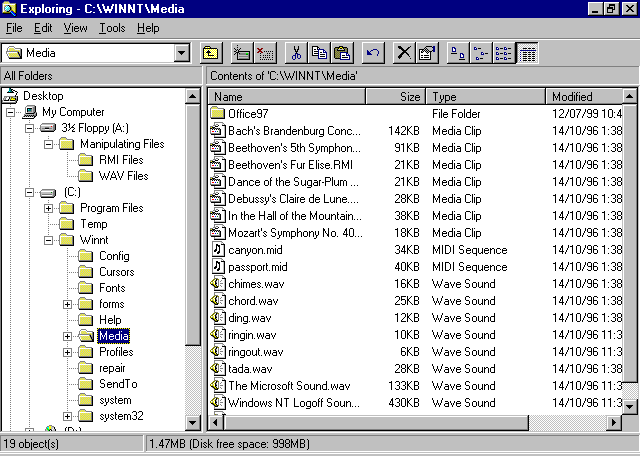Open Properties from the toolbar icon
This screenshot has height=456, width=640.
(x=427, y=53)
